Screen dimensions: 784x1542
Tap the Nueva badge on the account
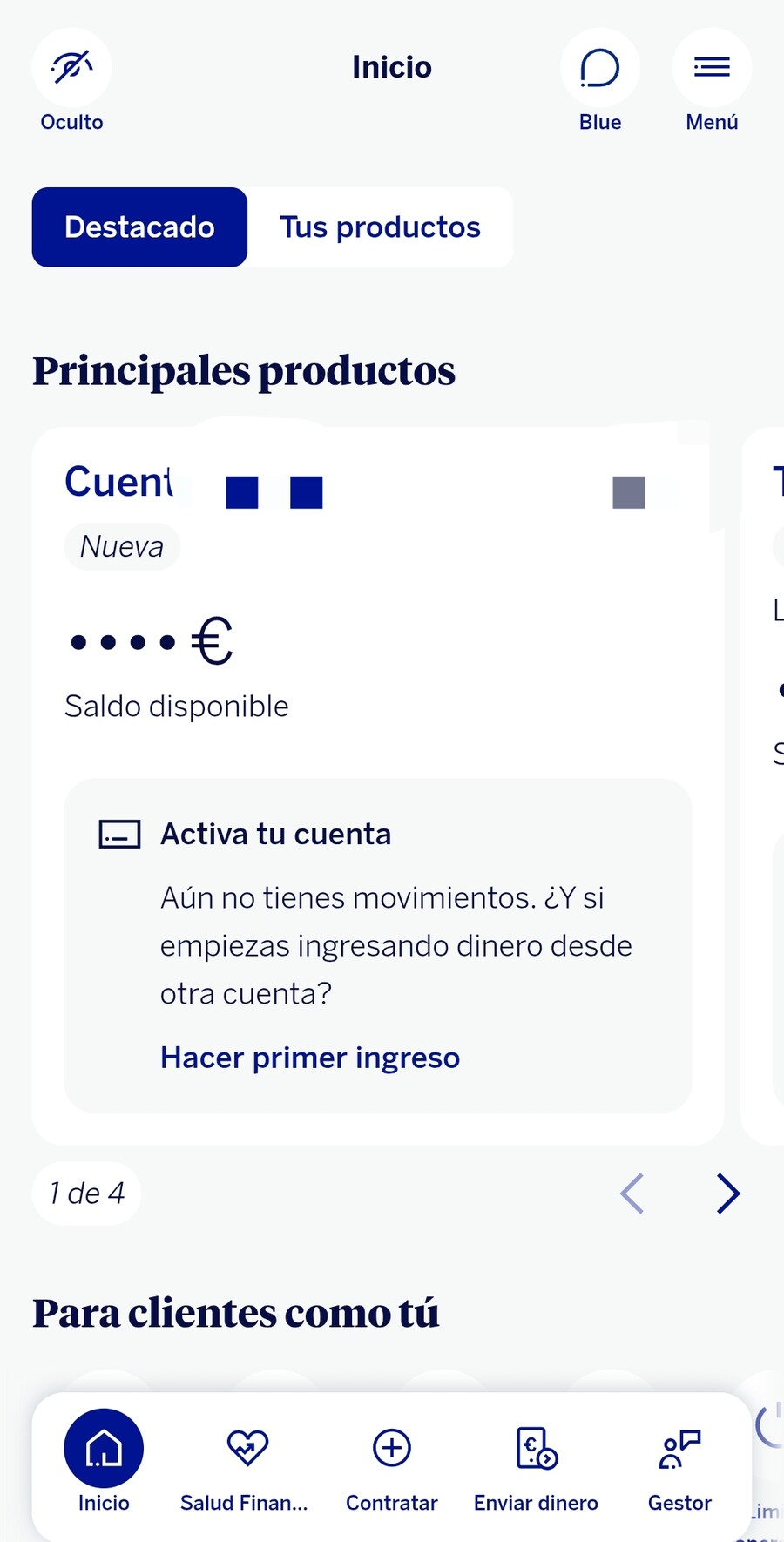[122, 546]
